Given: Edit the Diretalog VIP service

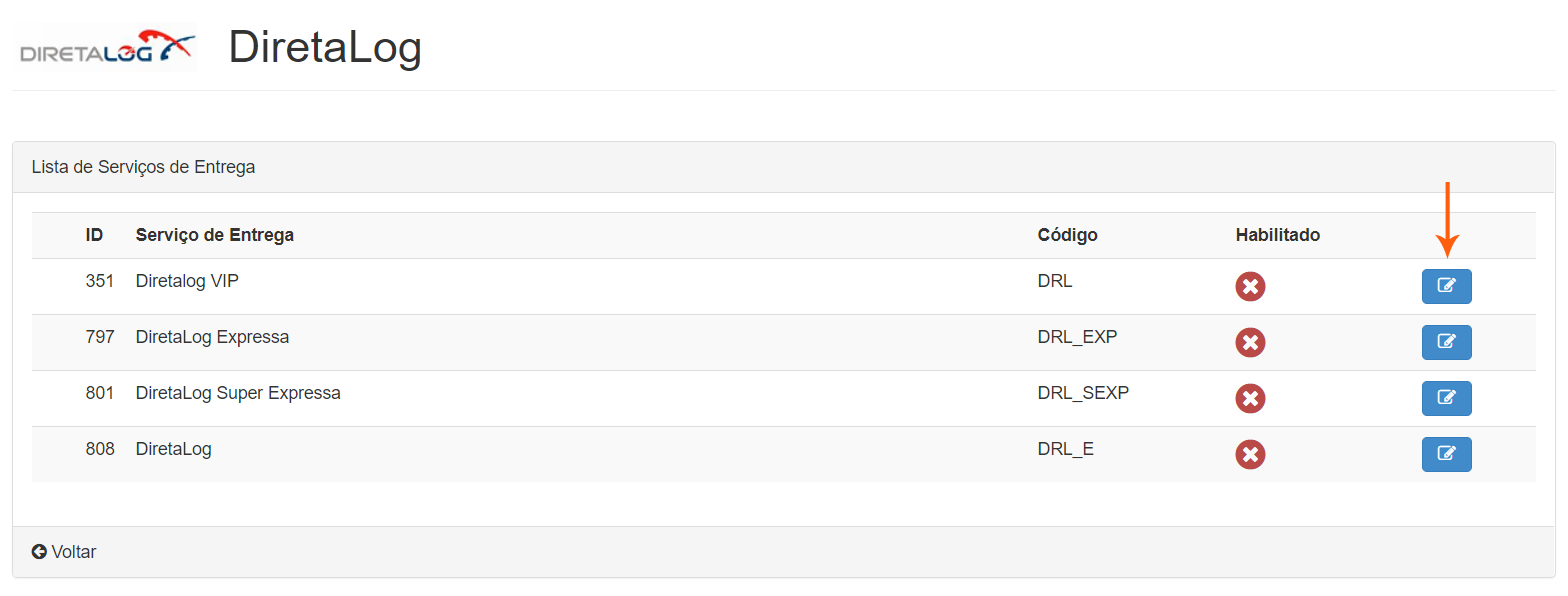Looking at the screenshot, I should pos(1446,286).
